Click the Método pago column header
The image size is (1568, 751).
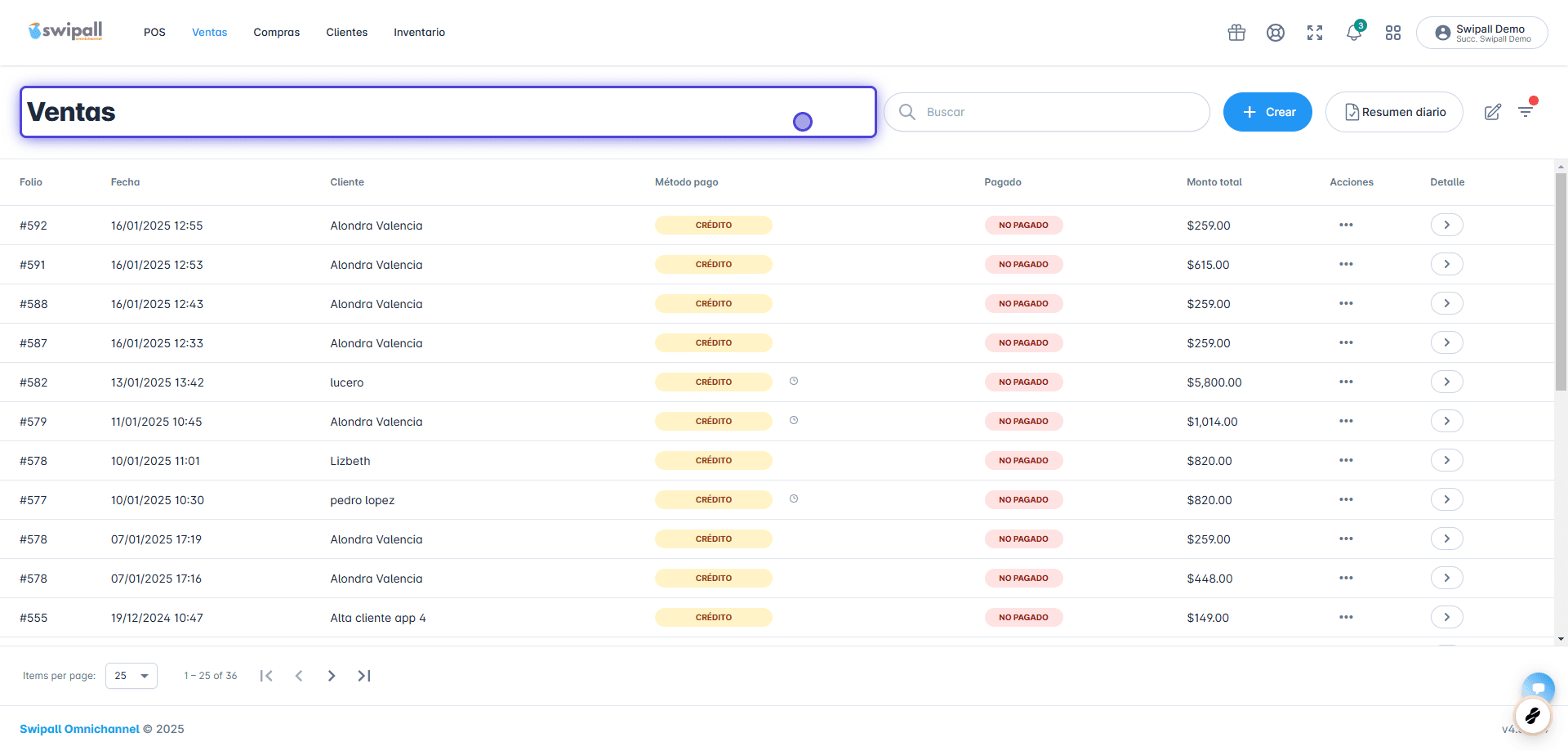point(687,182)
